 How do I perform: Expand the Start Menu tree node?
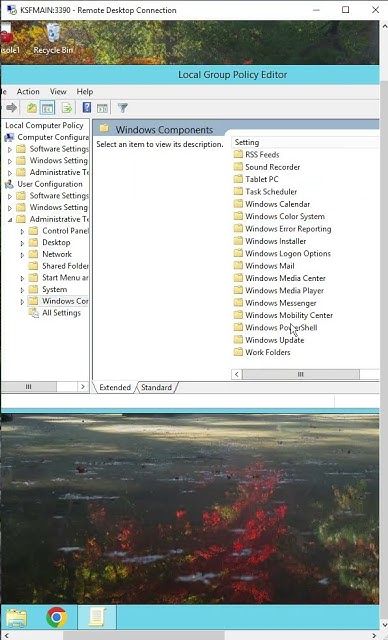point(22,278)
